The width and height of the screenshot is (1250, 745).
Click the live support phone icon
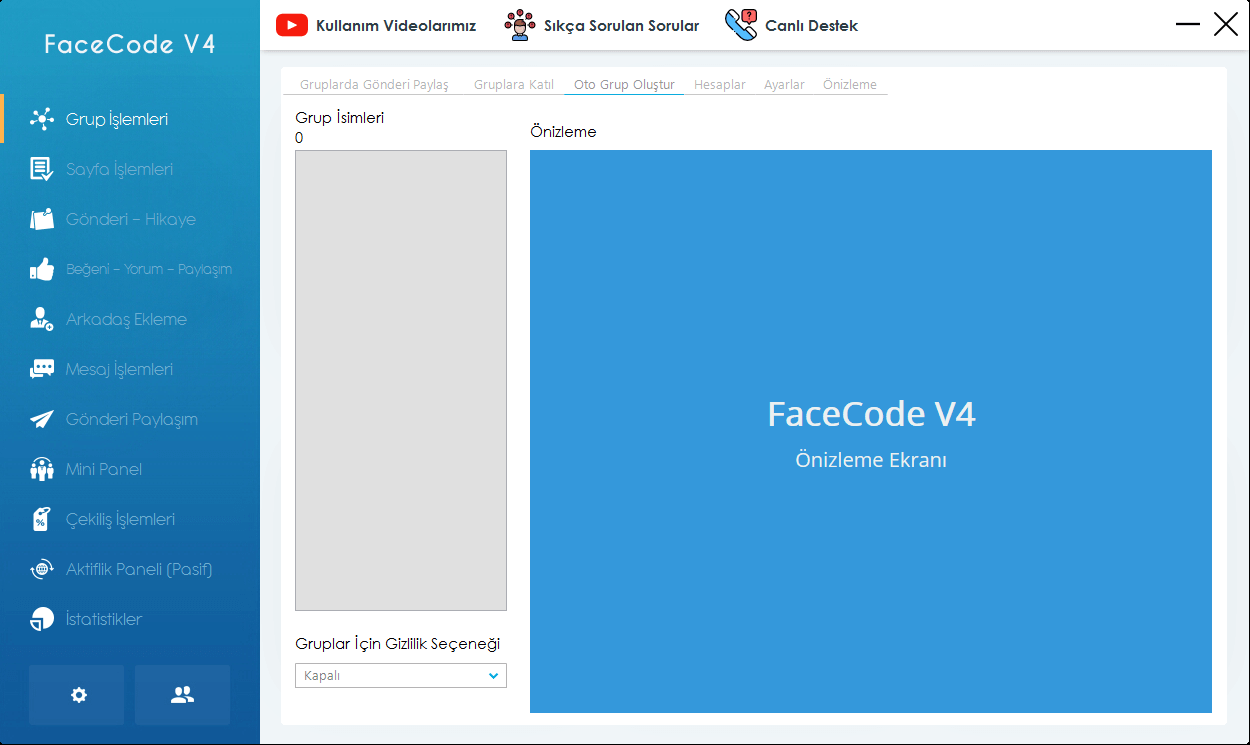[741, 25]
